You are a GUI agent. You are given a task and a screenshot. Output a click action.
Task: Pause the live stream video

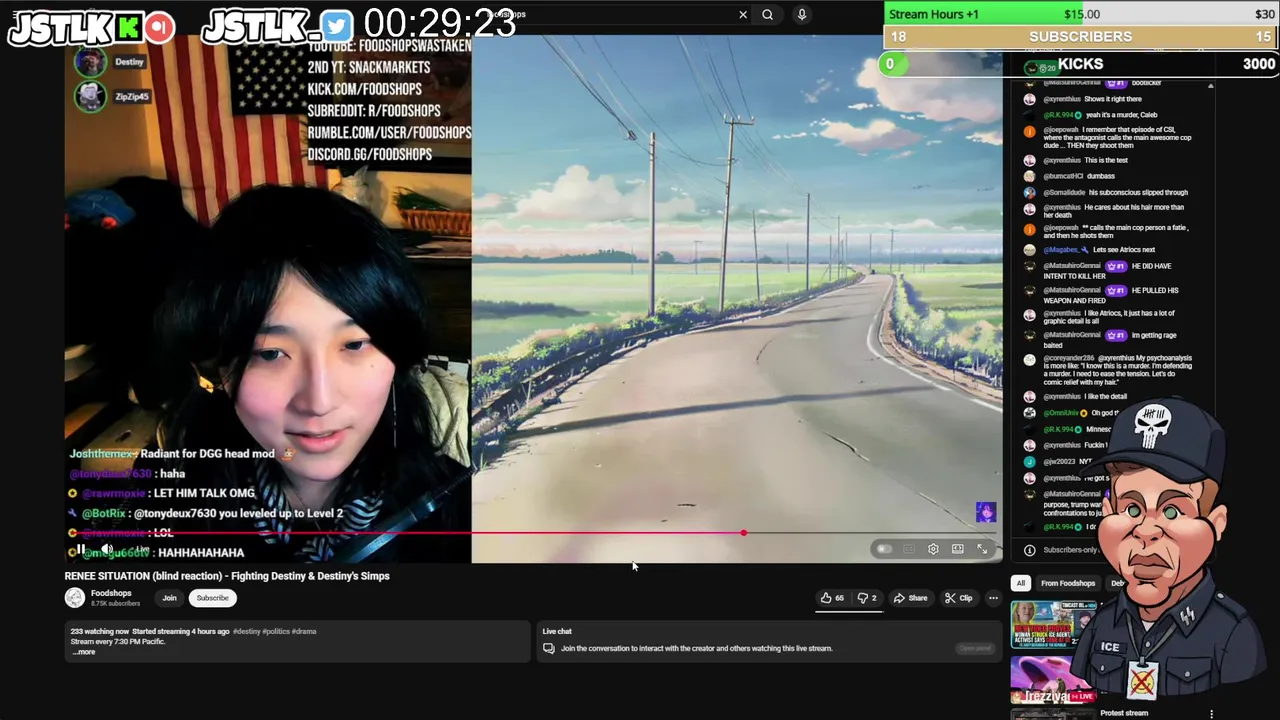point(79,550)
